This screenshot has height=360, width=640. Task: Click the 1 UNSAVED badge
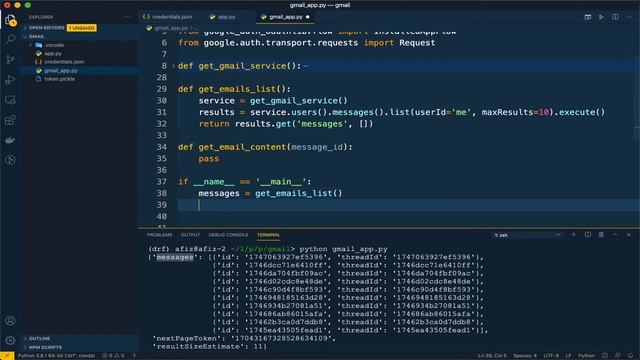click(82, 28)
